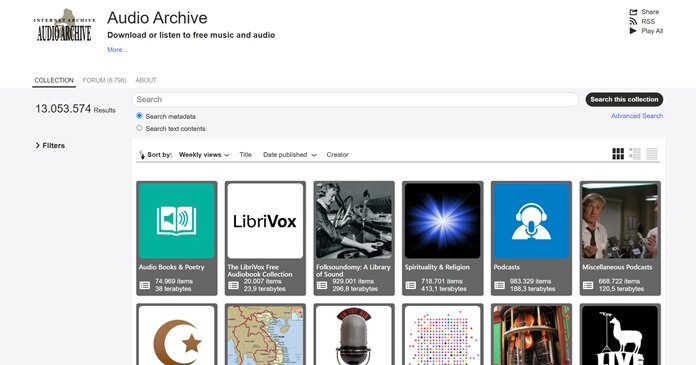Click '74.969 items' text

click(x=174, y=281)
